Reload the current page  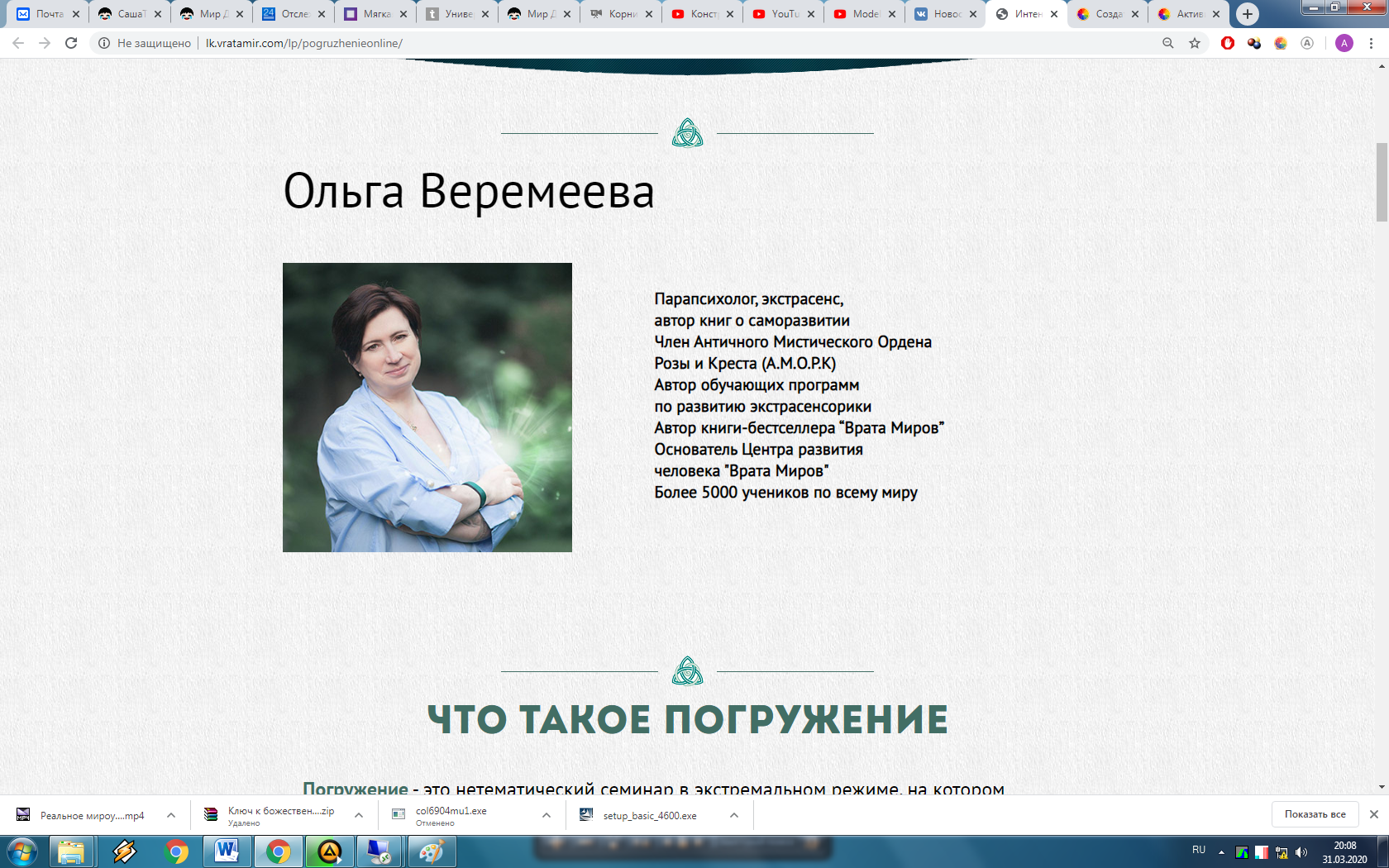pos(71,43)
